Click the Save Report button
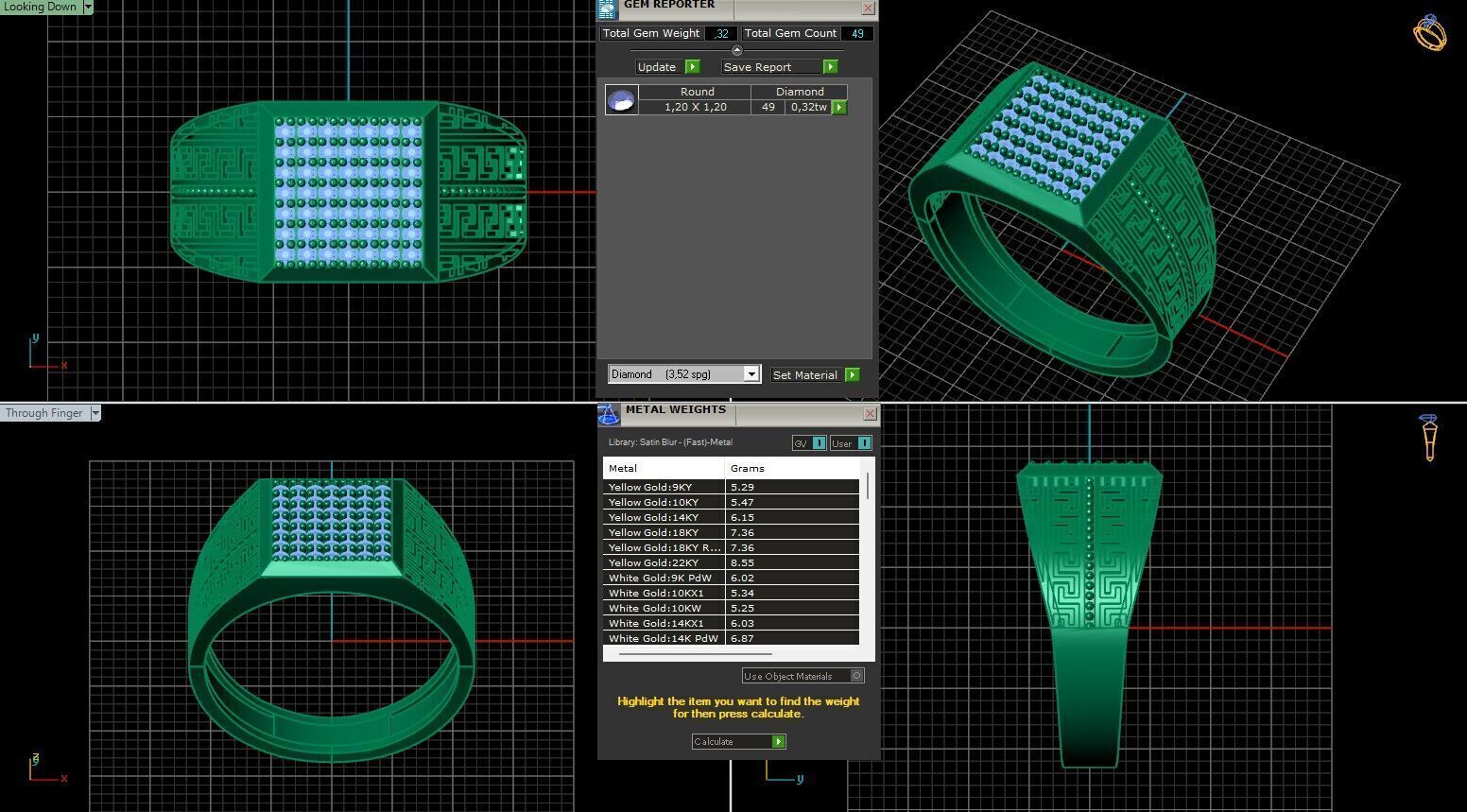This screenshot has height=812, width=1467. coord(779,67)
